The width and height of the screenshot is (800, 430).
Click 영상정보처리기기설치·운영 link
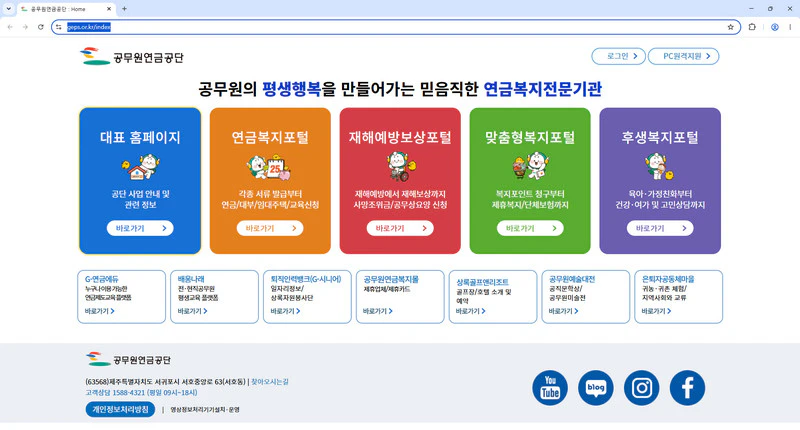[x=205, y=410]
